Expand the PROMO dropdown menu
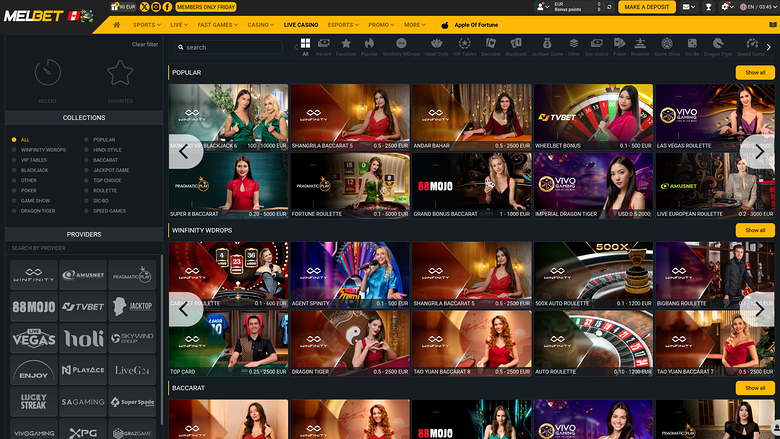 click(x=381, y=25)
